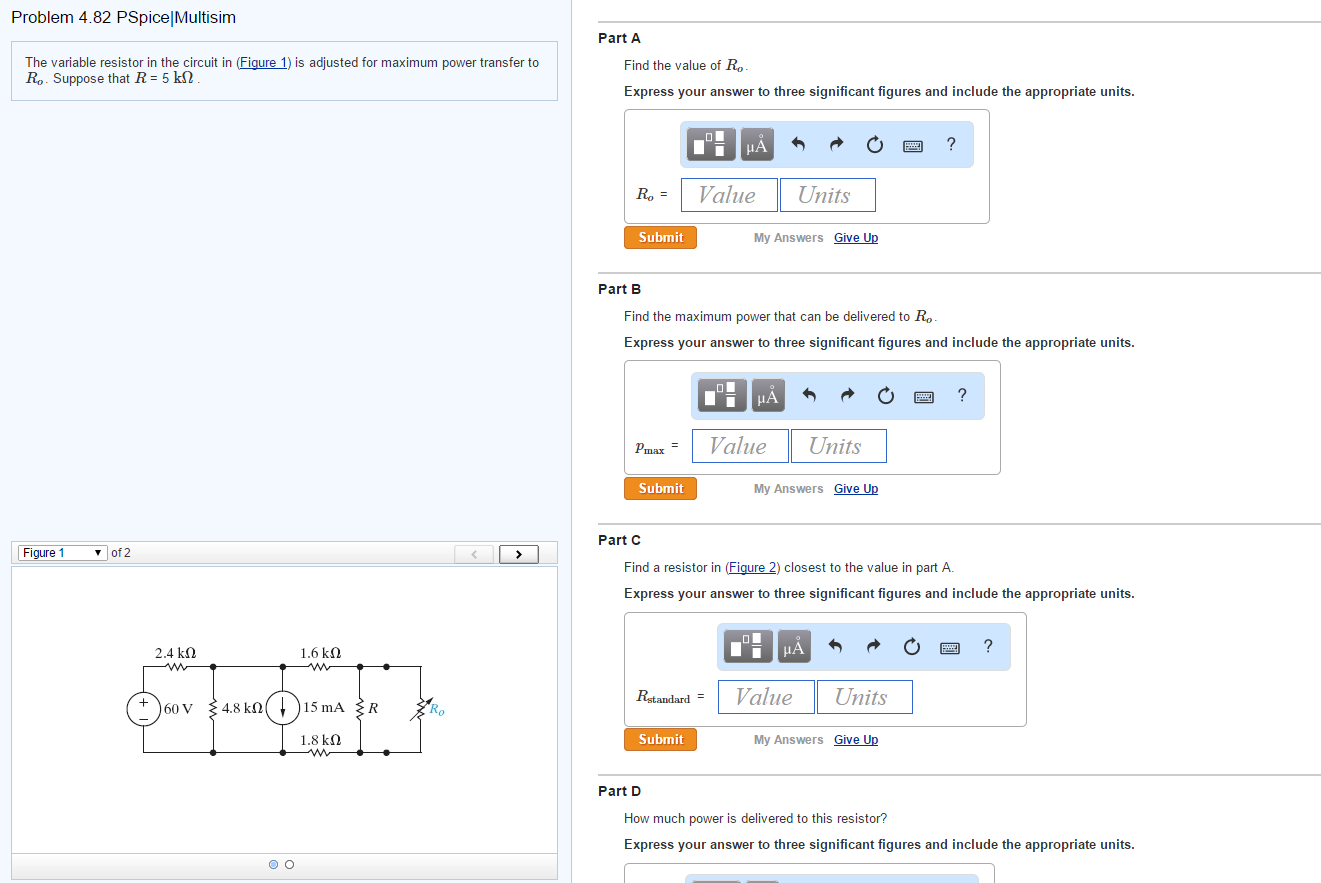Select the first pagination dot below the figure
This screenshot has width=1321, height=883.
(273, 864)
